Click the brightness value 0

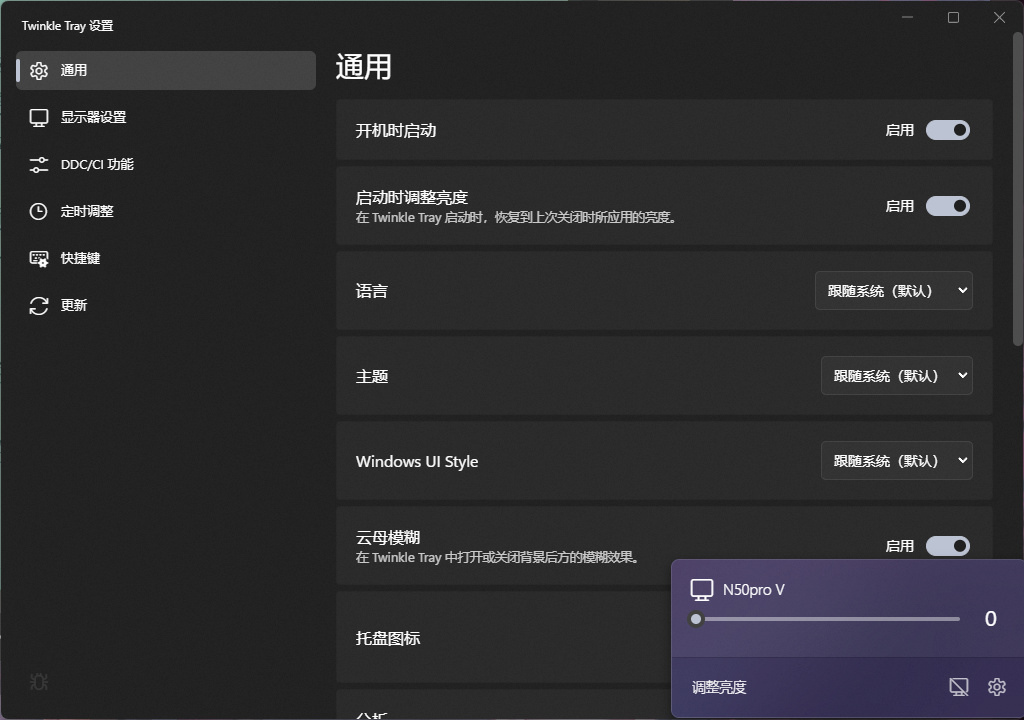click(x=991, y=619)
